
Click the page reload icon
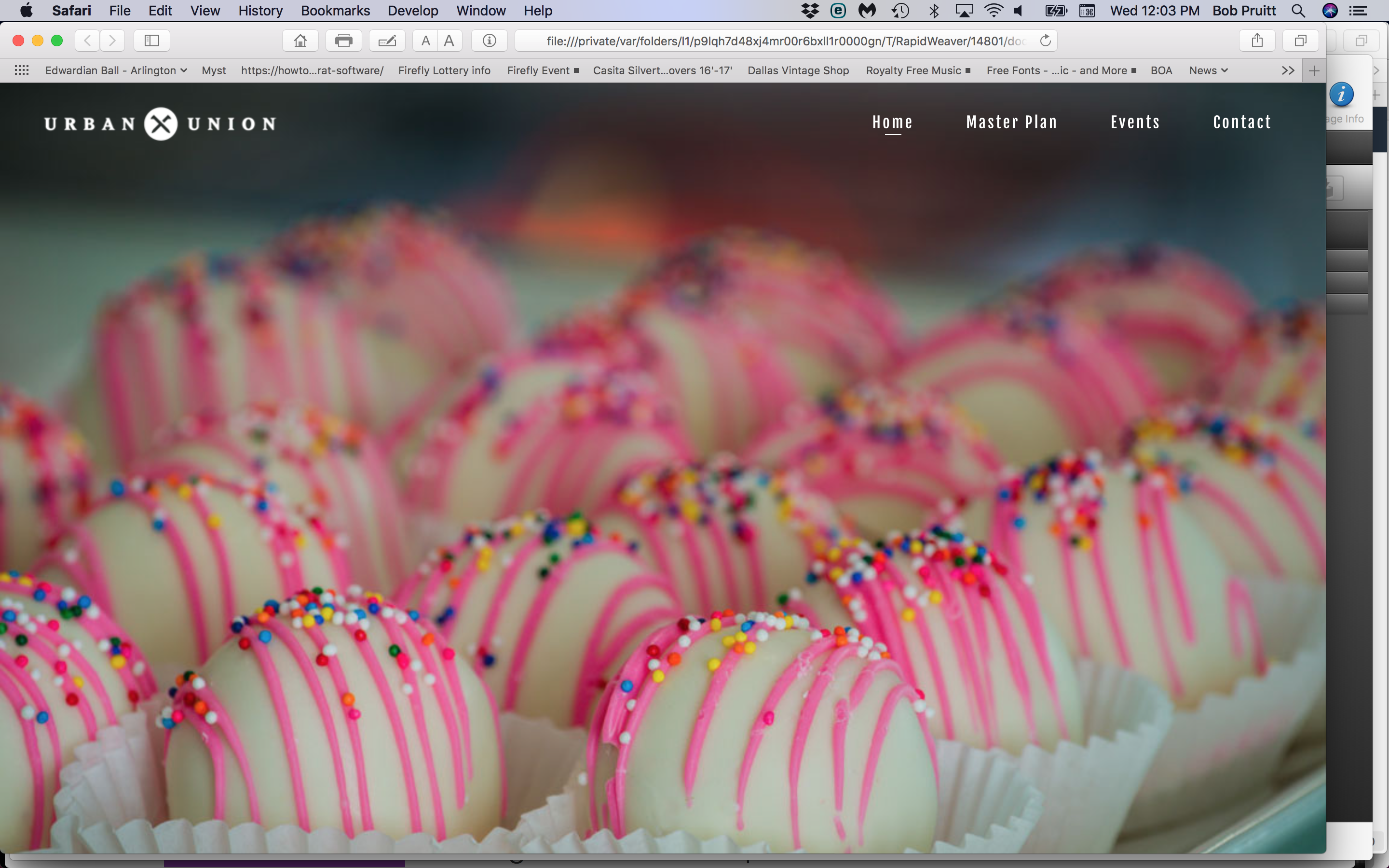point(1045,41)
